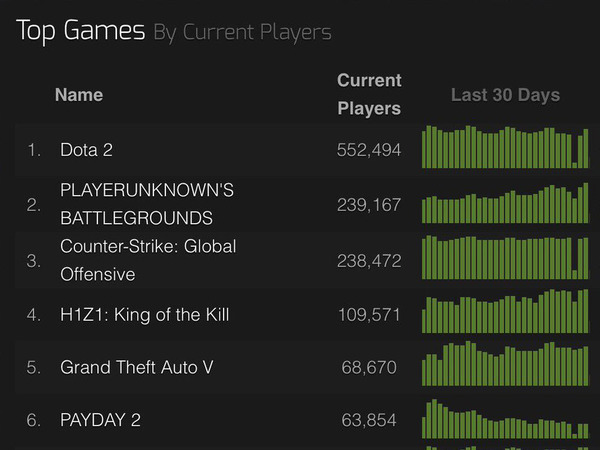Click the BATTLEGROUNDS 30-day bar chart

tap(505, 203)
